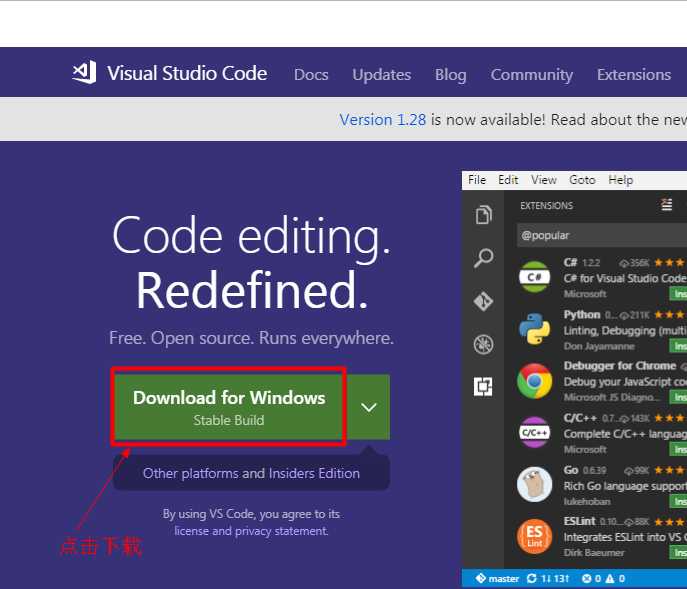Screen dimensions: 687x589
Task: Open the license link
Action: tap(191, 531)
